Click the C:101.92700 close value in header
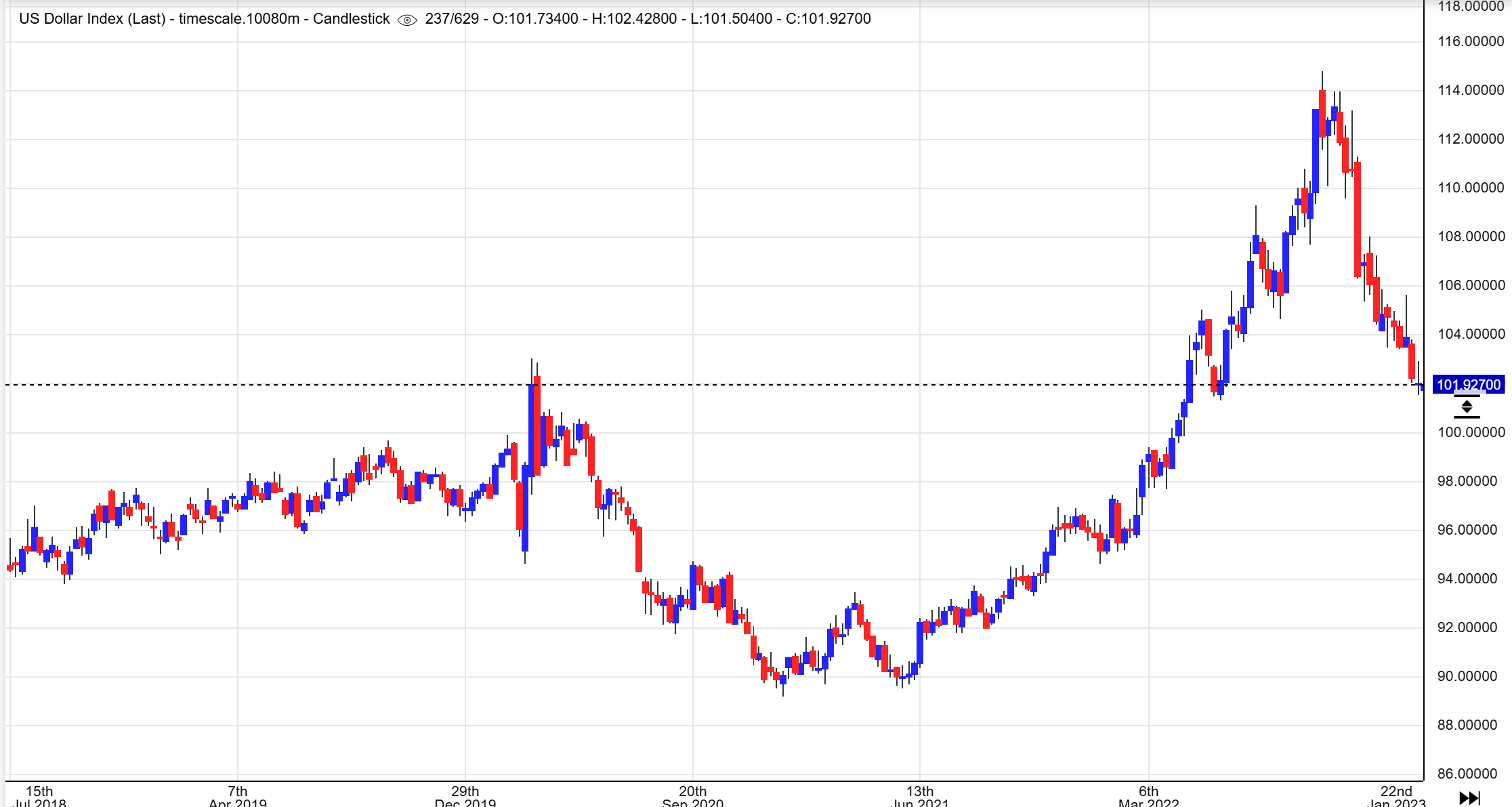The image size is (1512, 807). [828, 19]
